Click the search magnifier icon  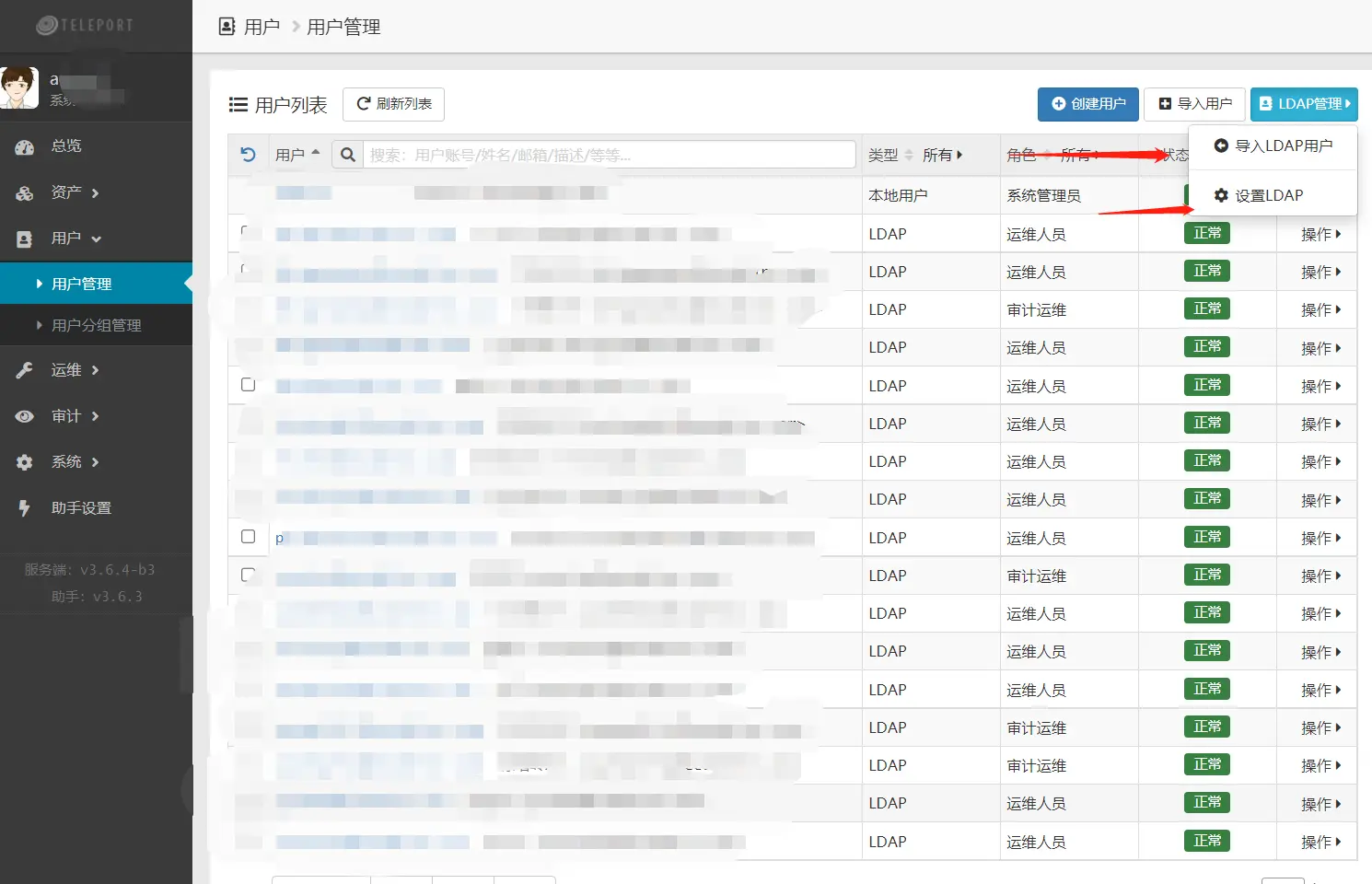[x=348, y=155]
